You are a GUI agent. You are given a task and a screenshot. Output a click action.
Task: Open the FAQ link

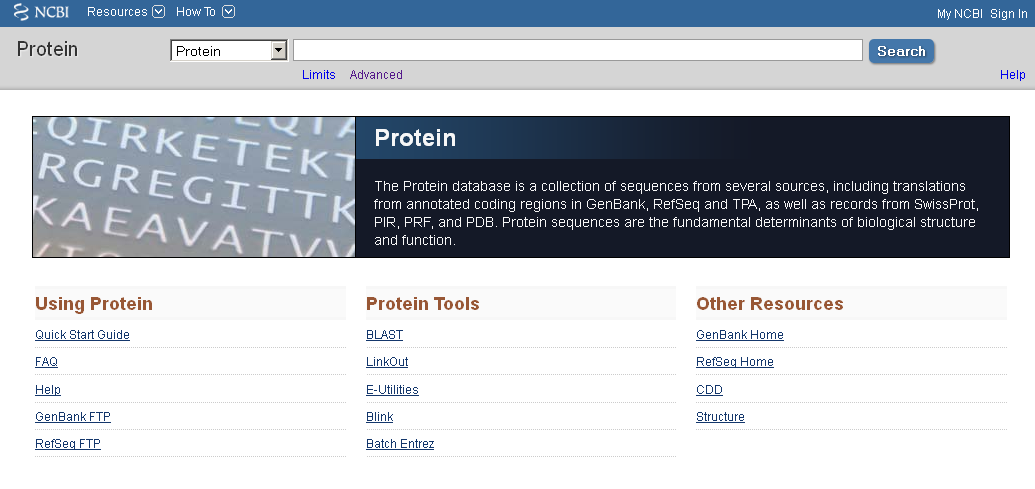pos(46,362)
